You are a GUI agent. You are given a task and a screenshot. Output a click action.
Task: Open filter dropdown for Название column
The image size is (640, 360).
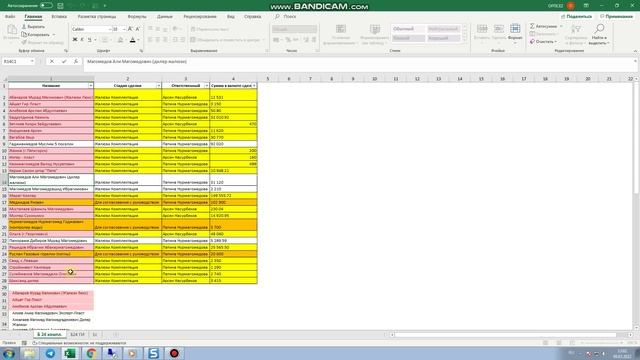point(91,86)
